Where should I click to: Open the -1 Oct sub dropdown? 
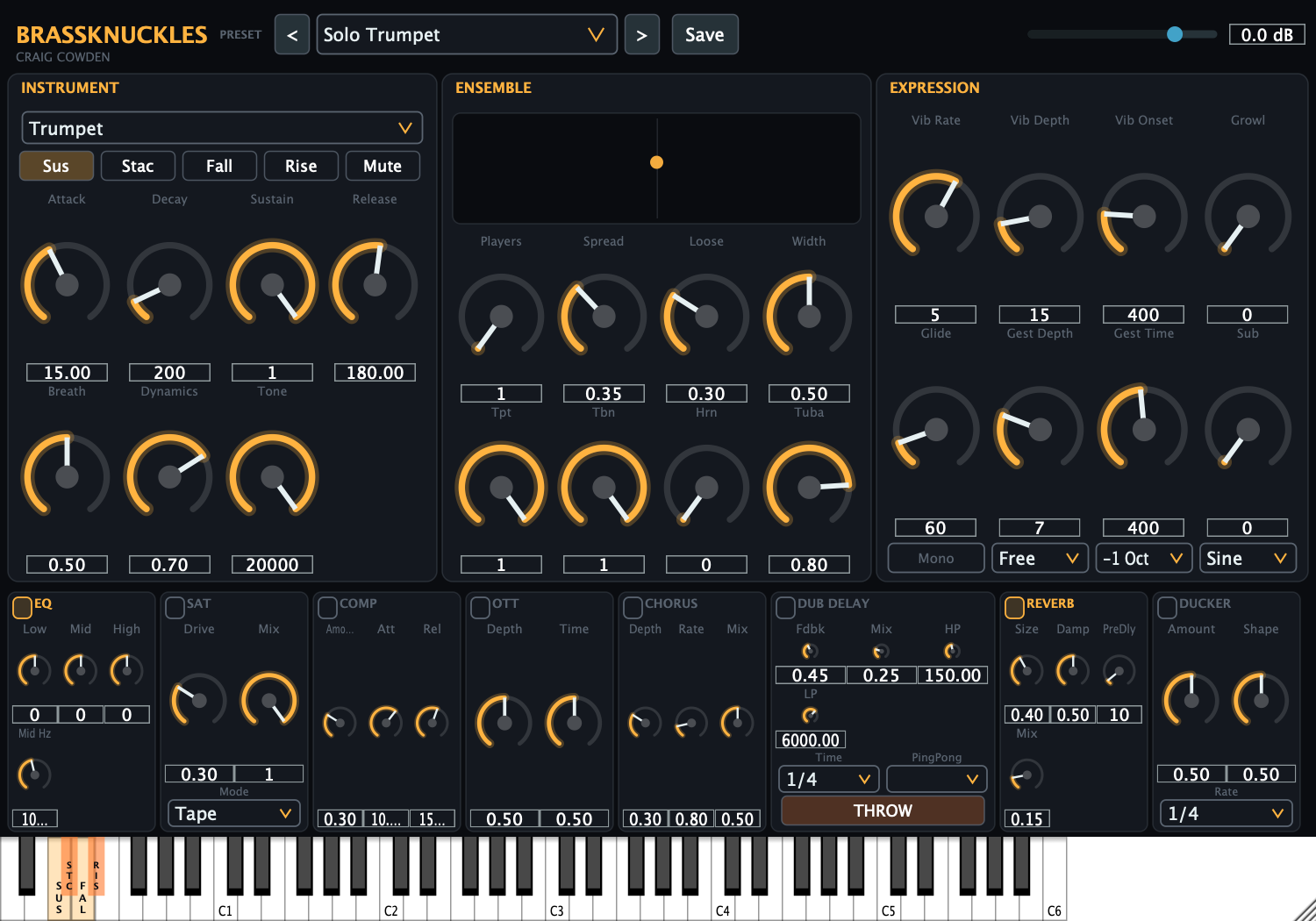[x=1143, y=559]
